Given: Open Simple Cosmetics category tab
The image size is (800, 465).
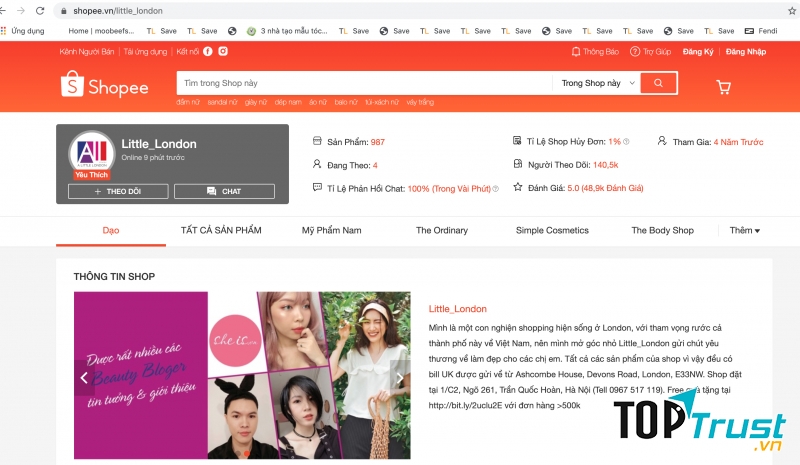Looking at the screenshot, I should pyautogui.click(x=552, y=230).
